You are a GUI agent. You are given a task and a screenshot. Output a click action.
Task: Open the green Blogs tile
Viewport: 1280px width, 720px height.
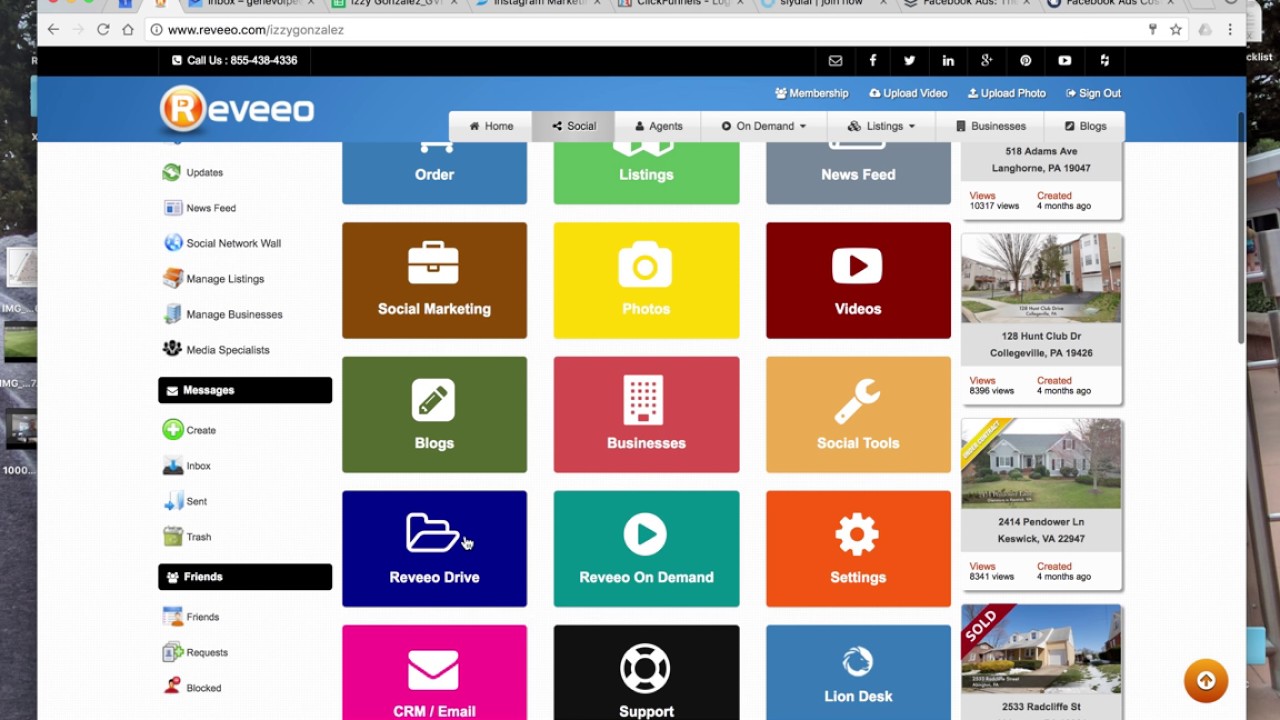tap(434, 414)
